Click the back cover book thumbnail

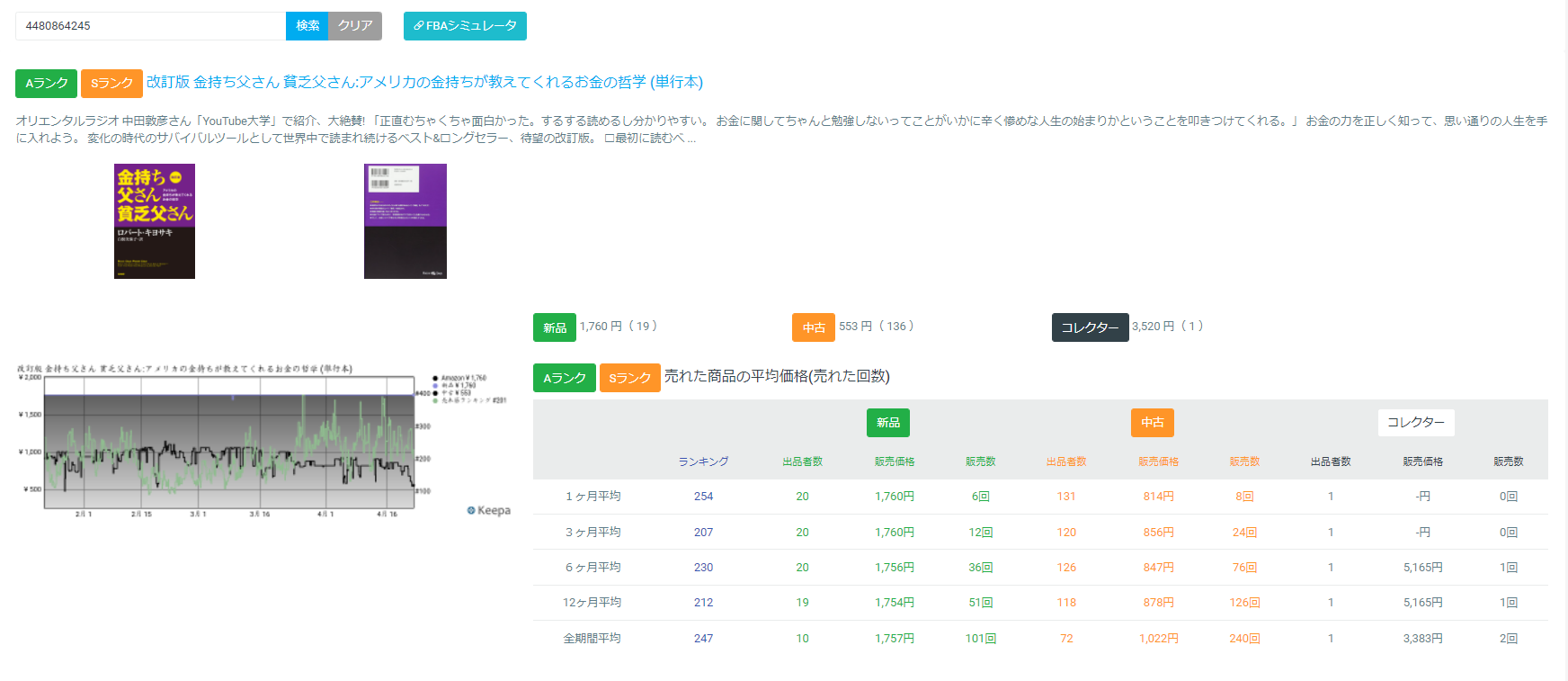405,221
